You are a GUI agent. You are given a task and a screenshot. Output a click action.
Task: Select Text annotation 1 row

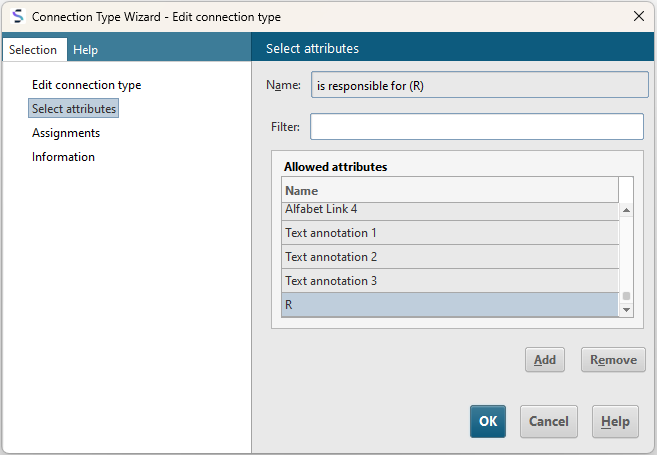450,233
